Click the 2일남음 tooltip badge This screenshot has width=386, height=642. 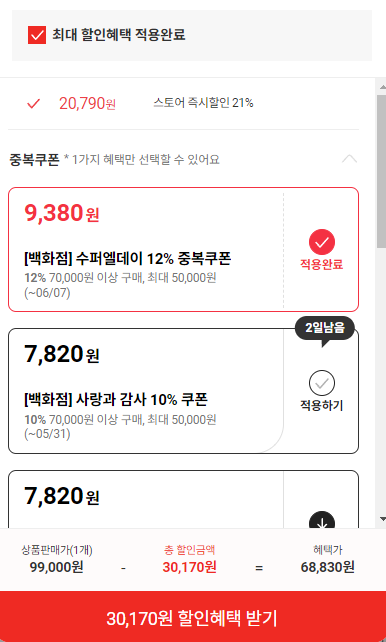pyautogui.click(x=325, y=328)
